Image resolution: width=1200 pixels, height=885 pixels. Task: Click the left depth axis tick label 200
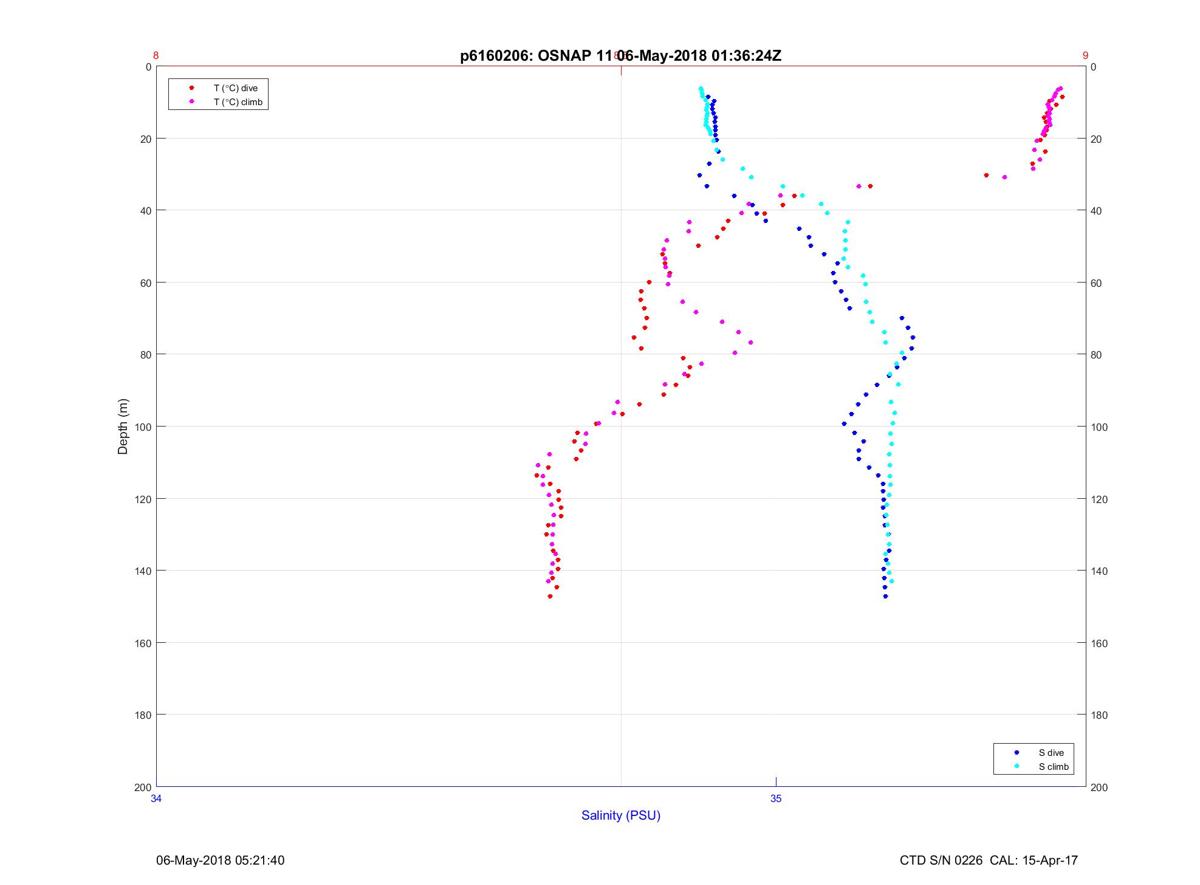(142, 787)
